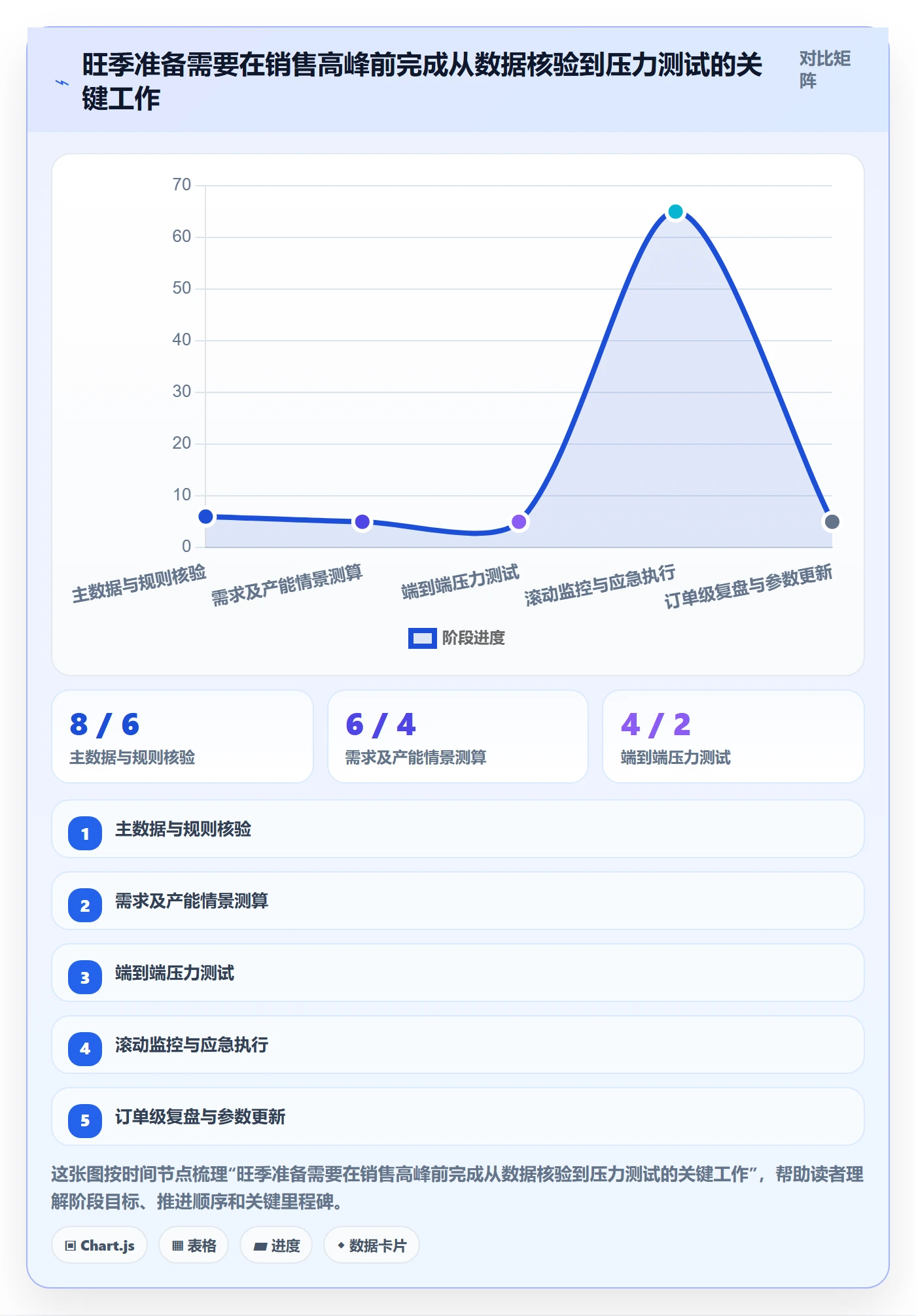916x1316 pixels.
Task: Click the lightning bolt icon beside the title
Action: pyautogui.click(x=62, y=82)
